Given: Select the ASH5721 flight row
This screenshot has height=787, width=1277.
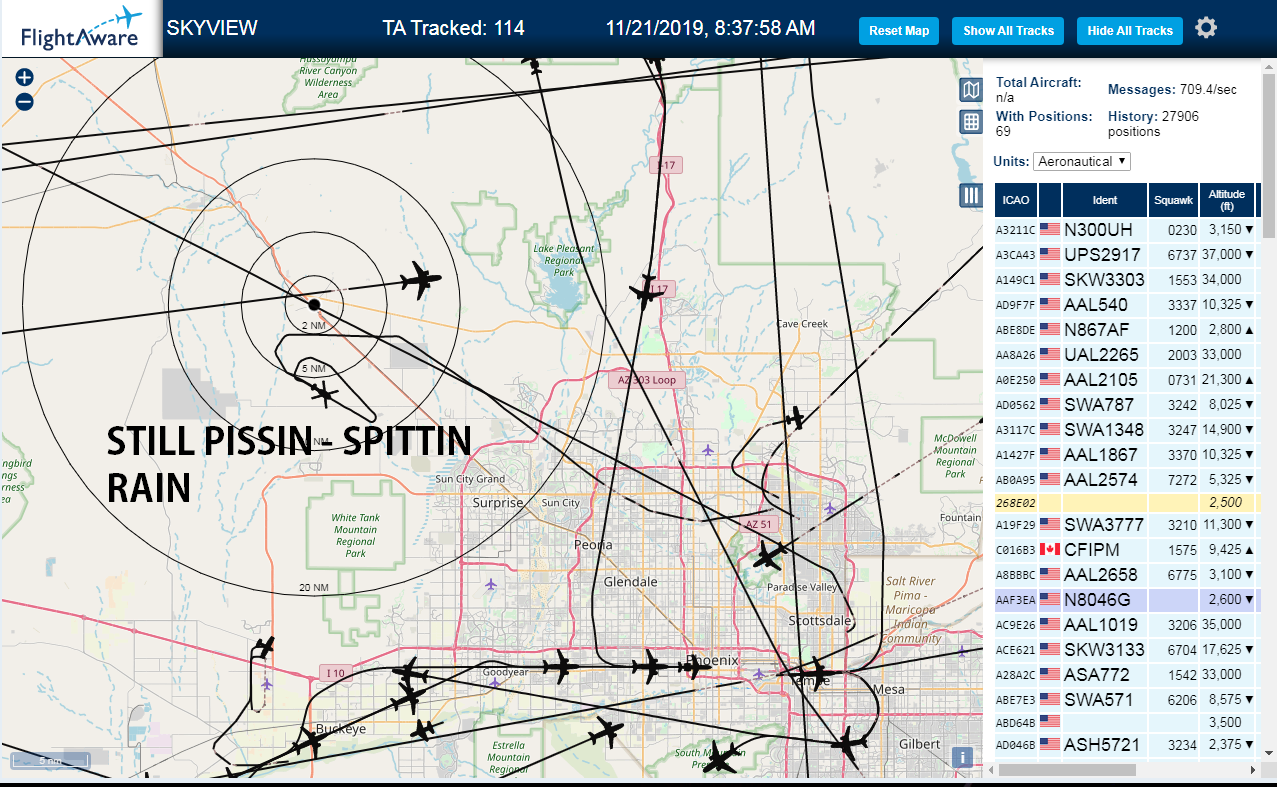Looking at the screenshot, I should tap(1127, 744).
